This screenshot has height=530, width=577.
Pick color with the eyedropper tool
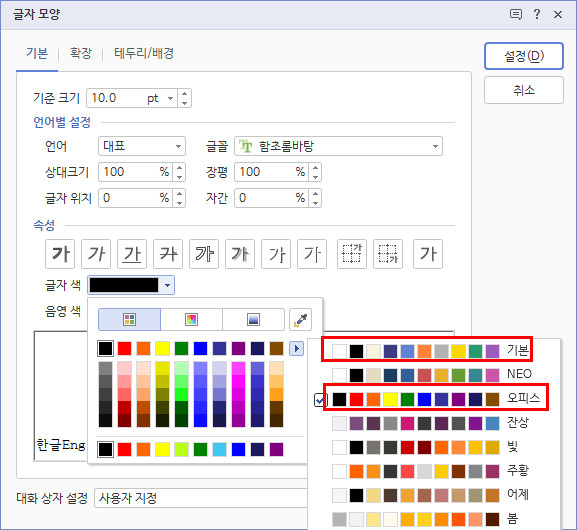(301, 319)
